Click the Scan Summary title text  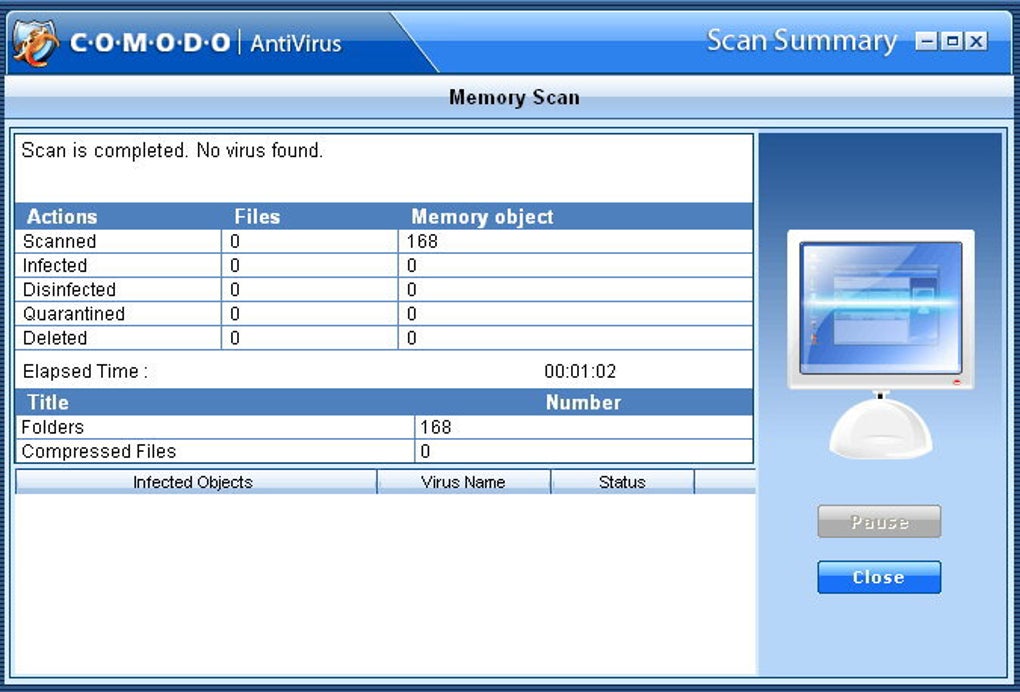point(801,41)
